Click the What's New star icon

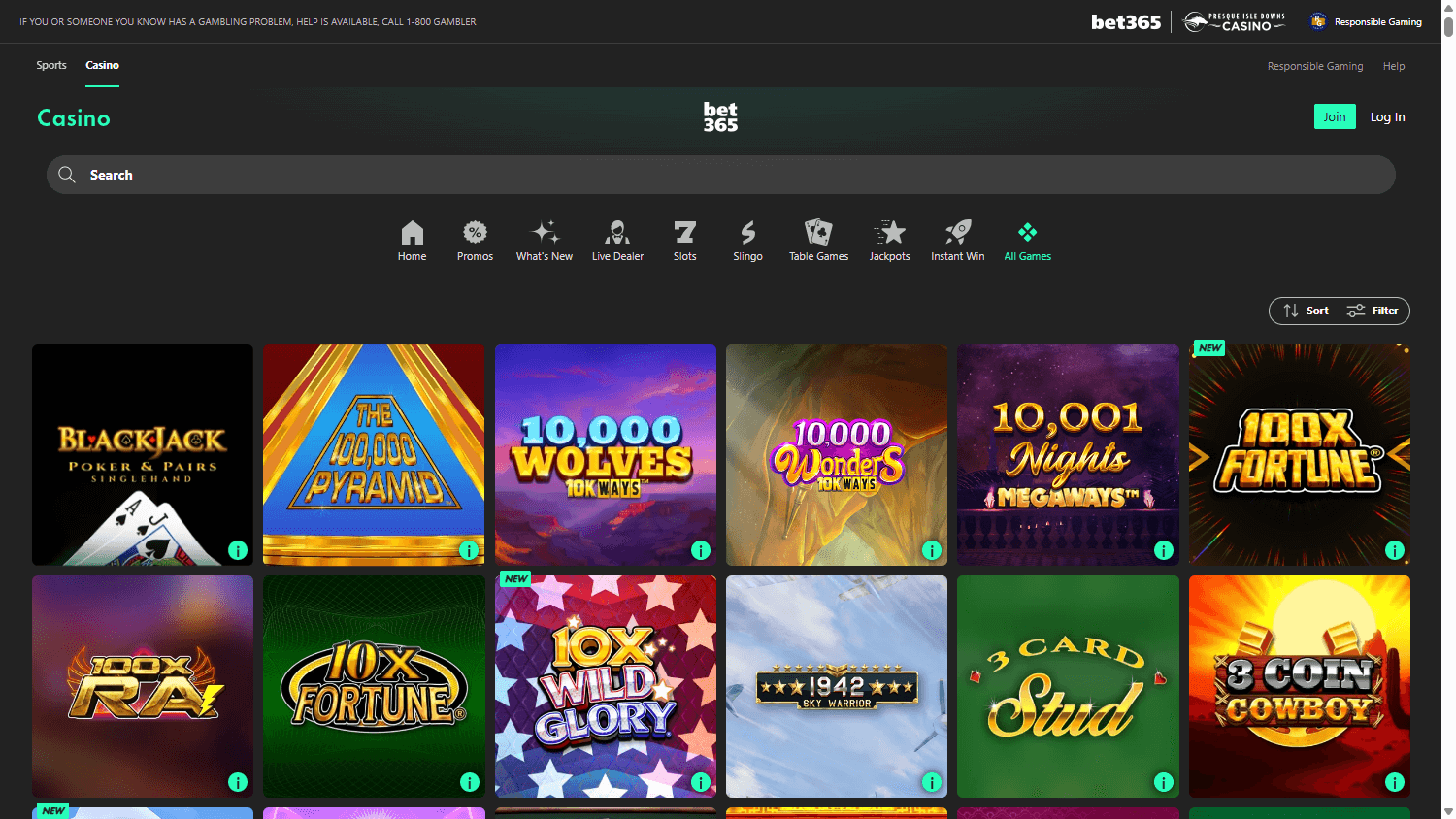pos(545,233)
